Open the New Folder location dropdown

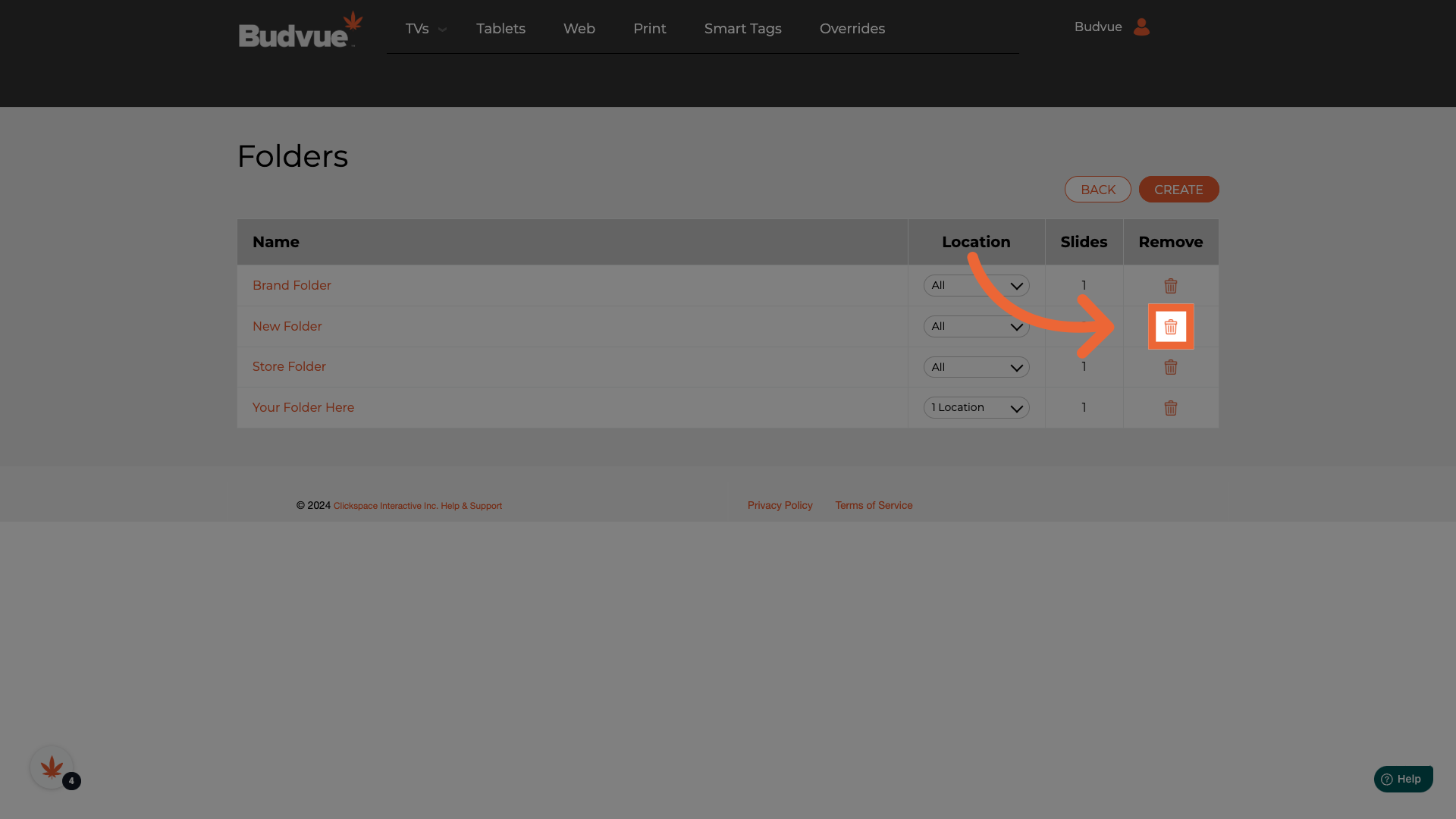pyautogui.click(x=976, y=327)
